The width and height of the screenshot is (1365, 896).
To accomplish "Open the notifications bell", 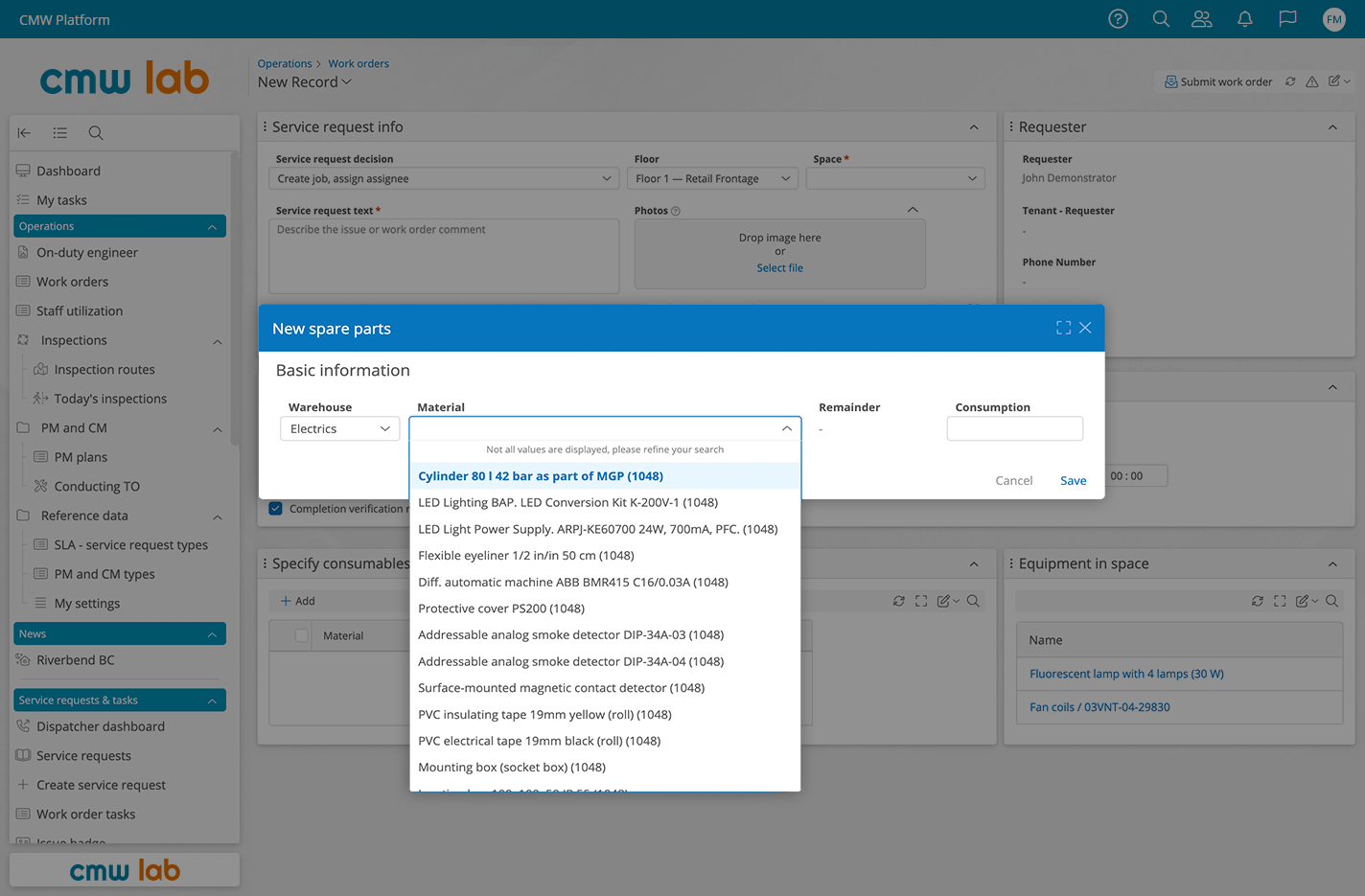I will (x=1245, y=19).
